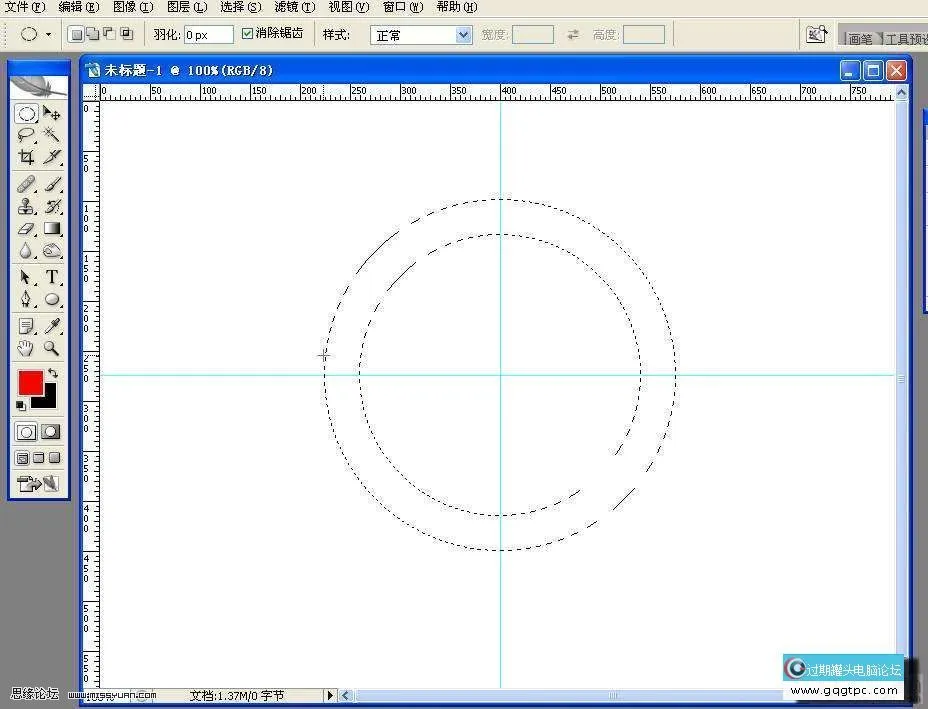This screenshot has height=709, width=928.
Task: Click the 画笔 palette tab
Action: [859, 39]
